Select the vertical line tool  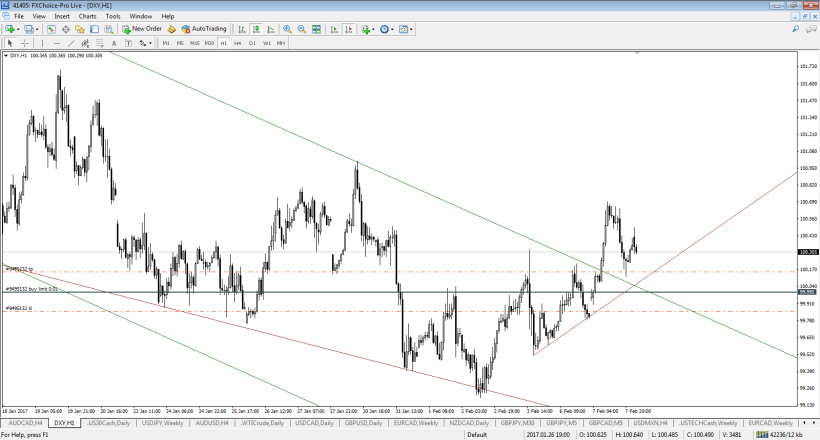[x=42, y=43]
